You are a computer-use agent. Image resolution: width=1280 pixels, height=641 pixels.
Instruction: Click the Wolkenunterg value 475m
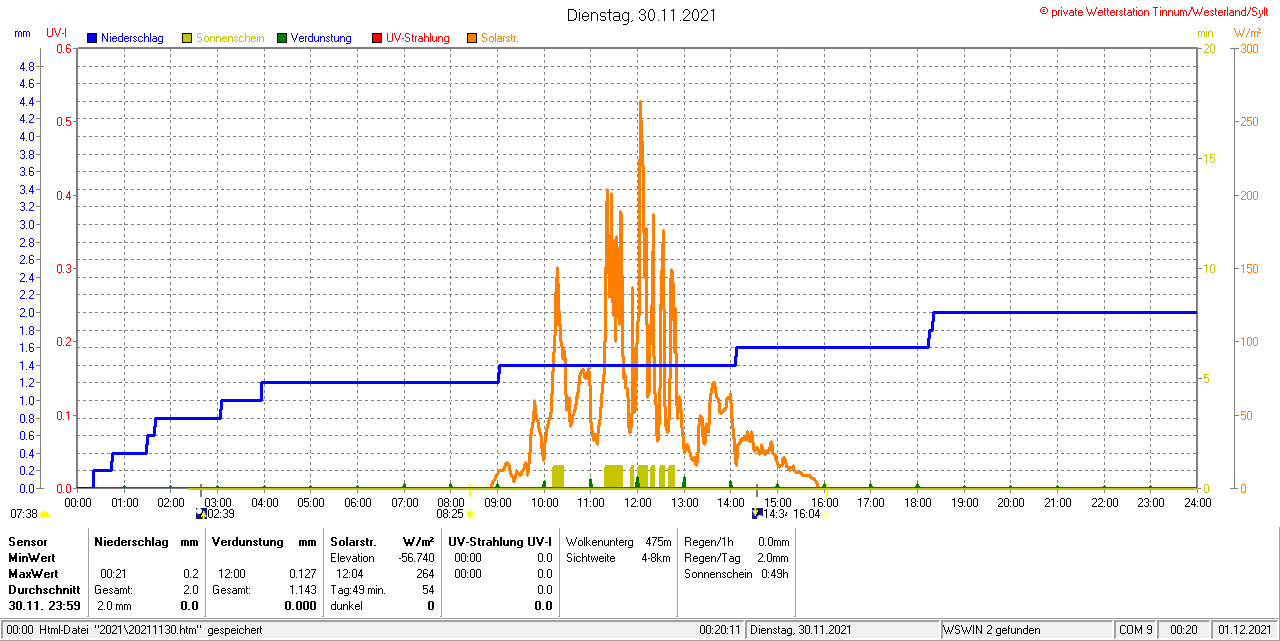[658, 542]
